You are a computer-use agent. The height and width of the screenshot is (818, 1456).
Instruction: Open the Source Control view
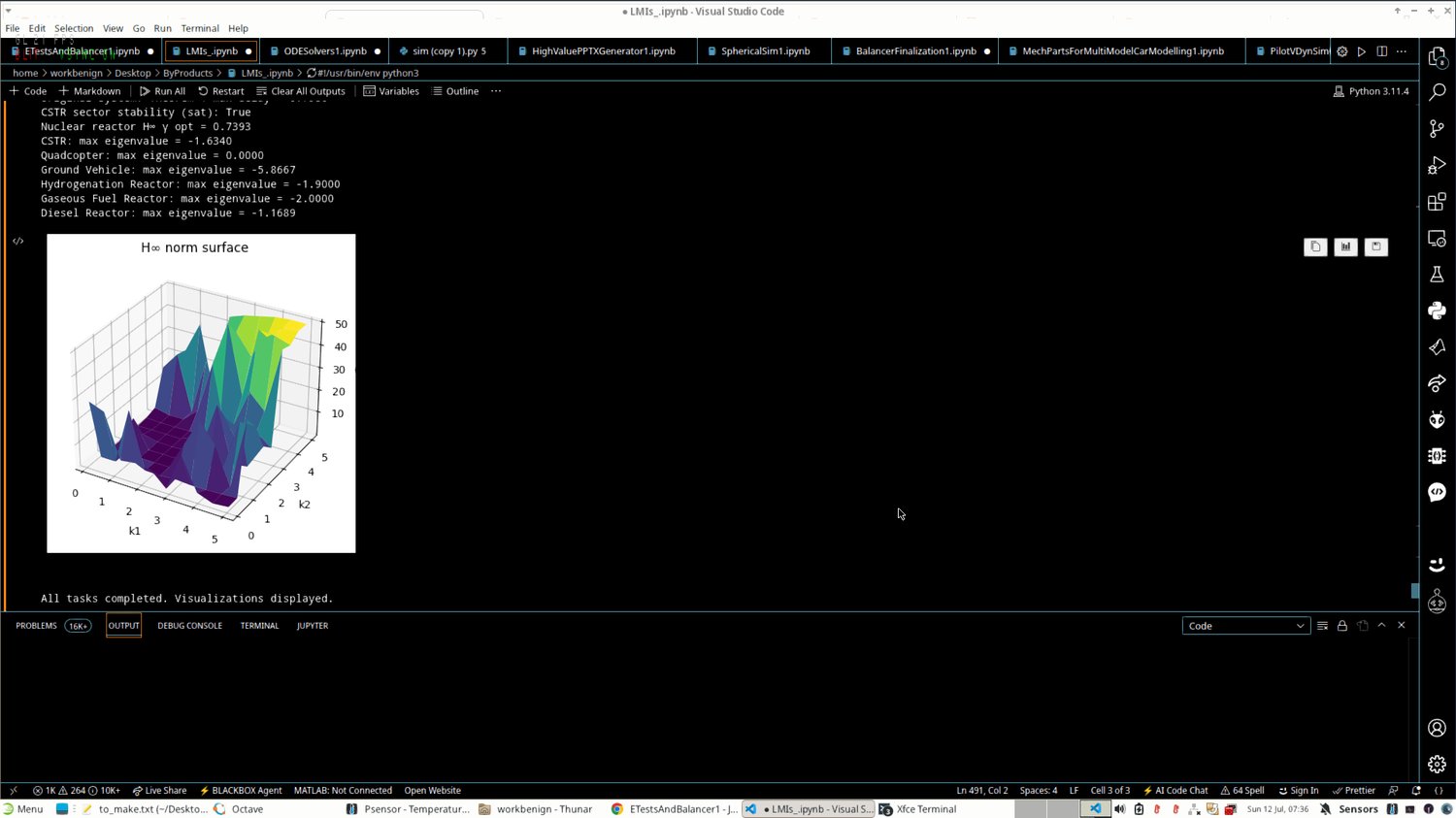click(1437, 129)
